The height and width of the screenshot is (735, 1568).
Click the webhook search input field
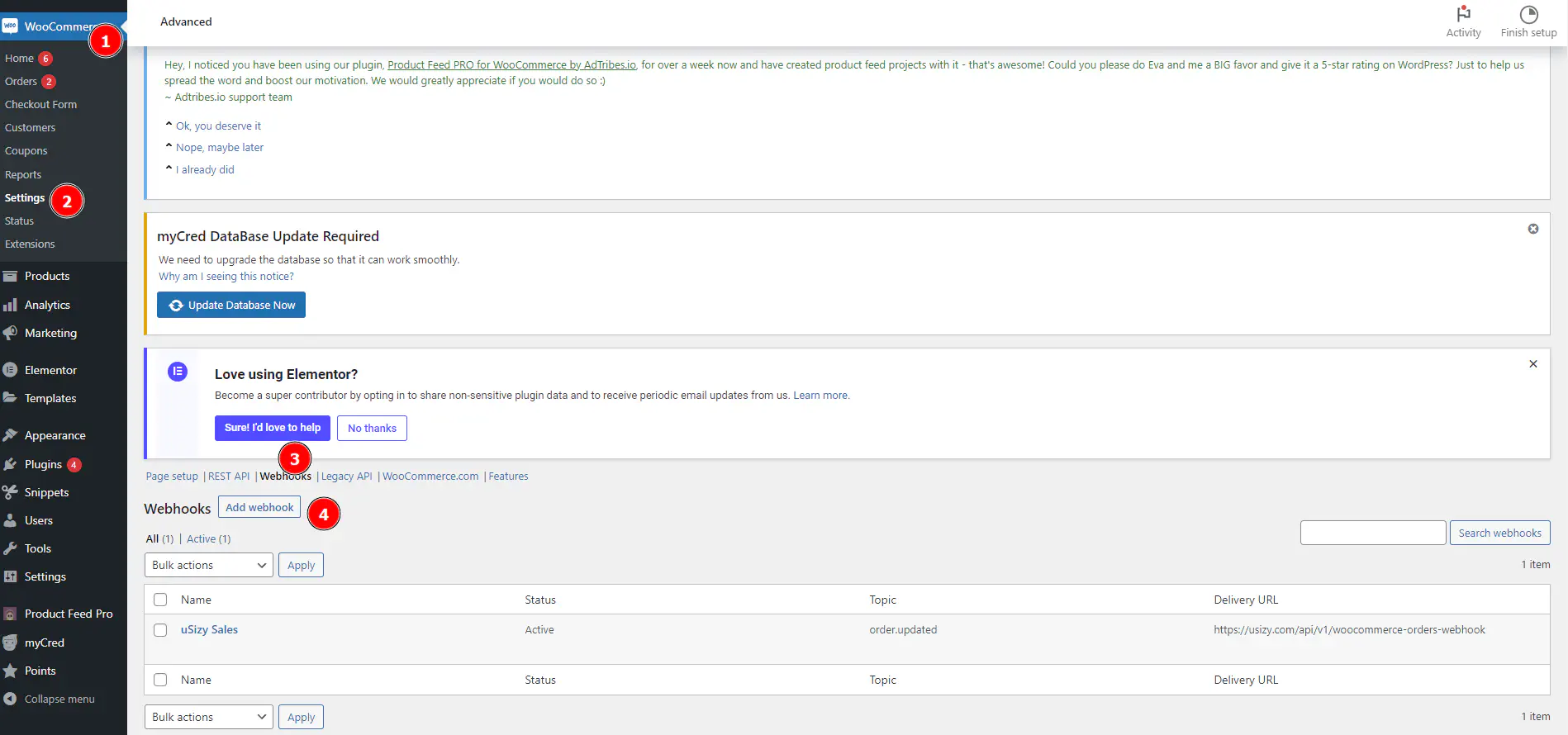[1372, 533]
